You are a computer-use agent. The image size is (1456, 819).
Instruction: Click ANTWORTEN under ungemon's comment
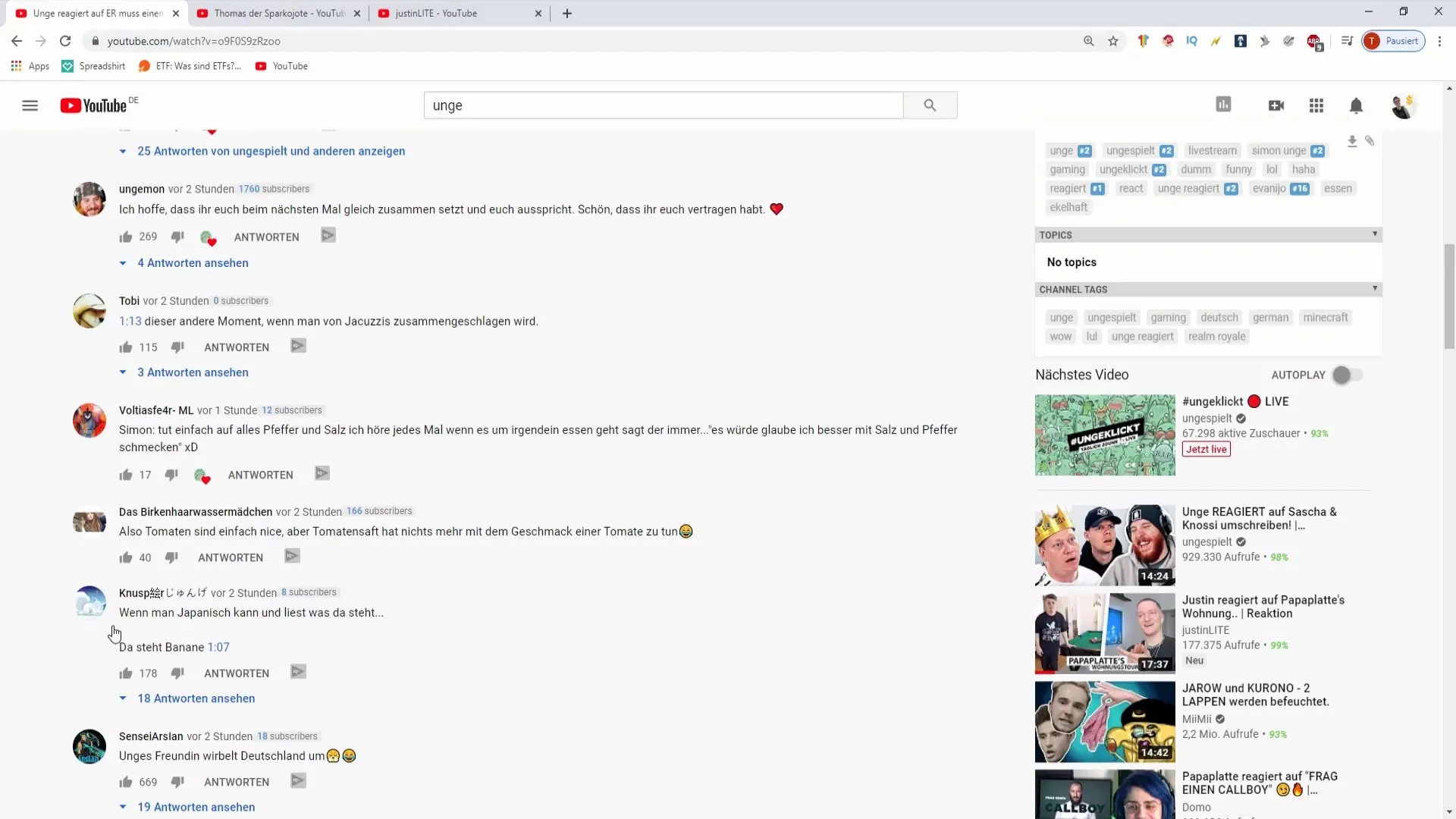tap(266, 237)
